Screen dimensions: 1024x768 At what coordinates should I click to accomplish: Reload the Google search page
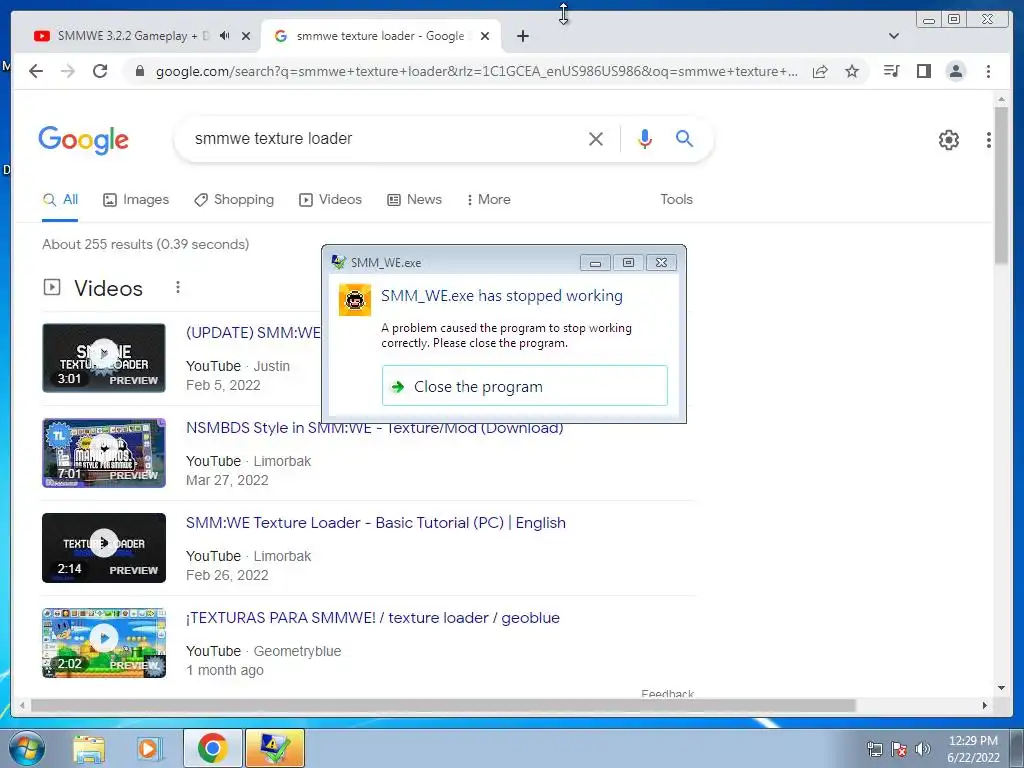[x=100, y=71]
